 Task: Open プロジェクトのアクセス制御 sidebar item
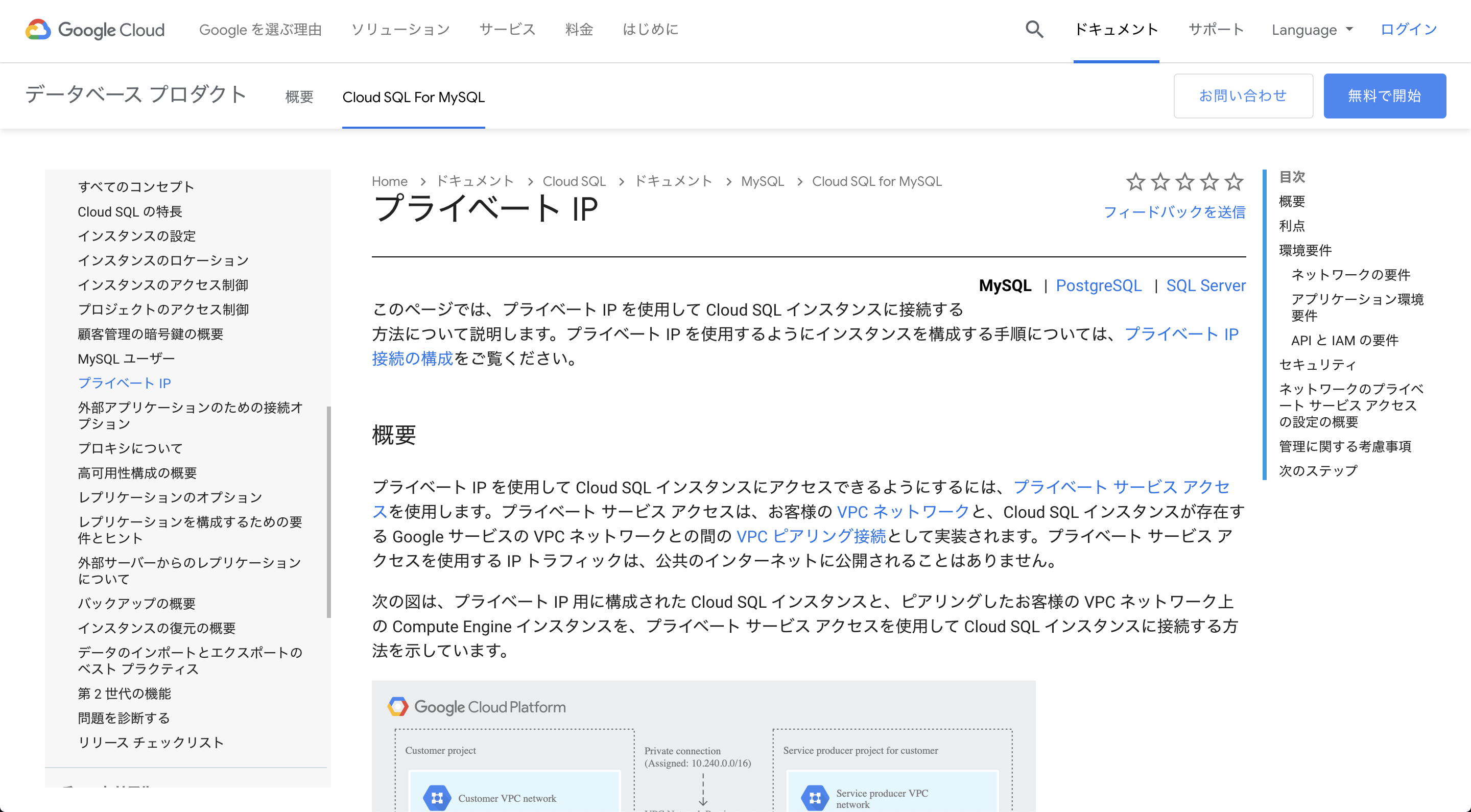pos(163,309)
